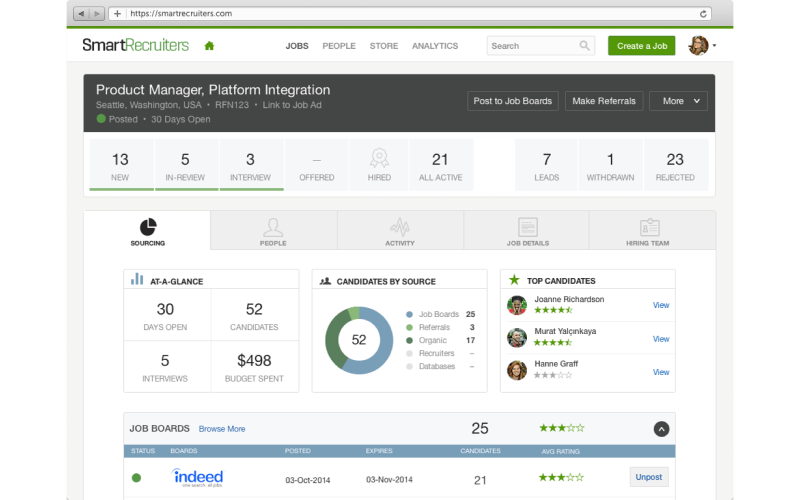Select the Offered stage tile

tap(317, 165)
